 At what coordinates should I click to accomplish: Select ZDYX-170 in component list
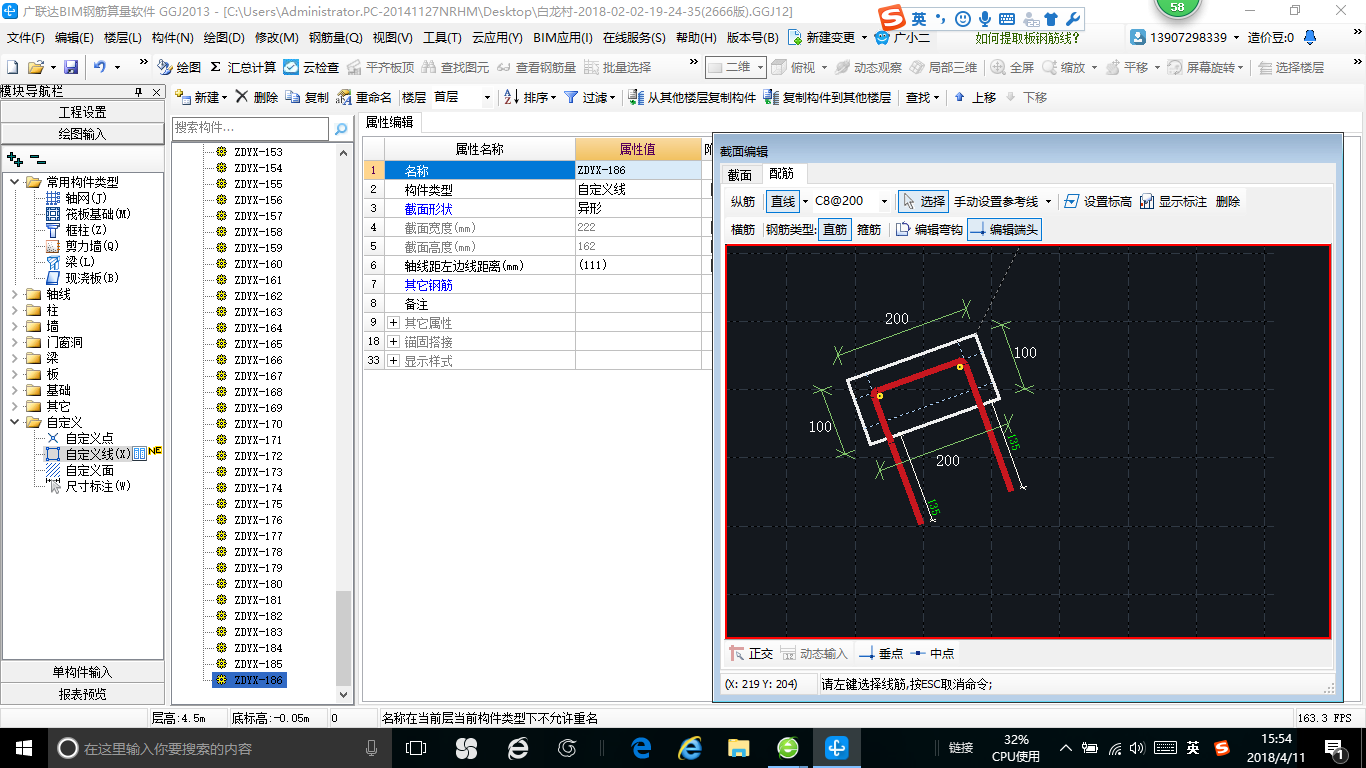(x=258, y=424)
